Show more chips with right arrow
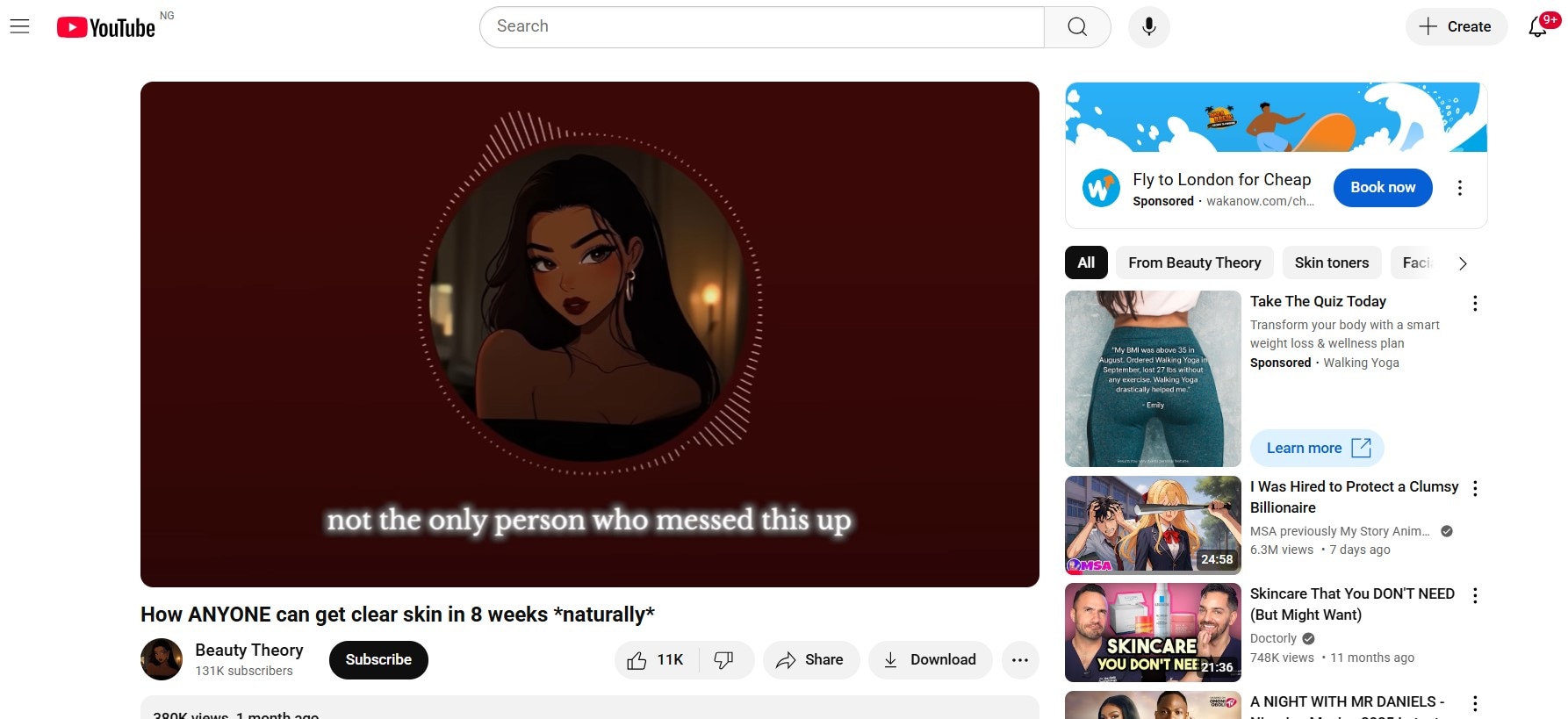Image resolution: width=1568 pixels, height=719 pixels. coord(1463,263)
